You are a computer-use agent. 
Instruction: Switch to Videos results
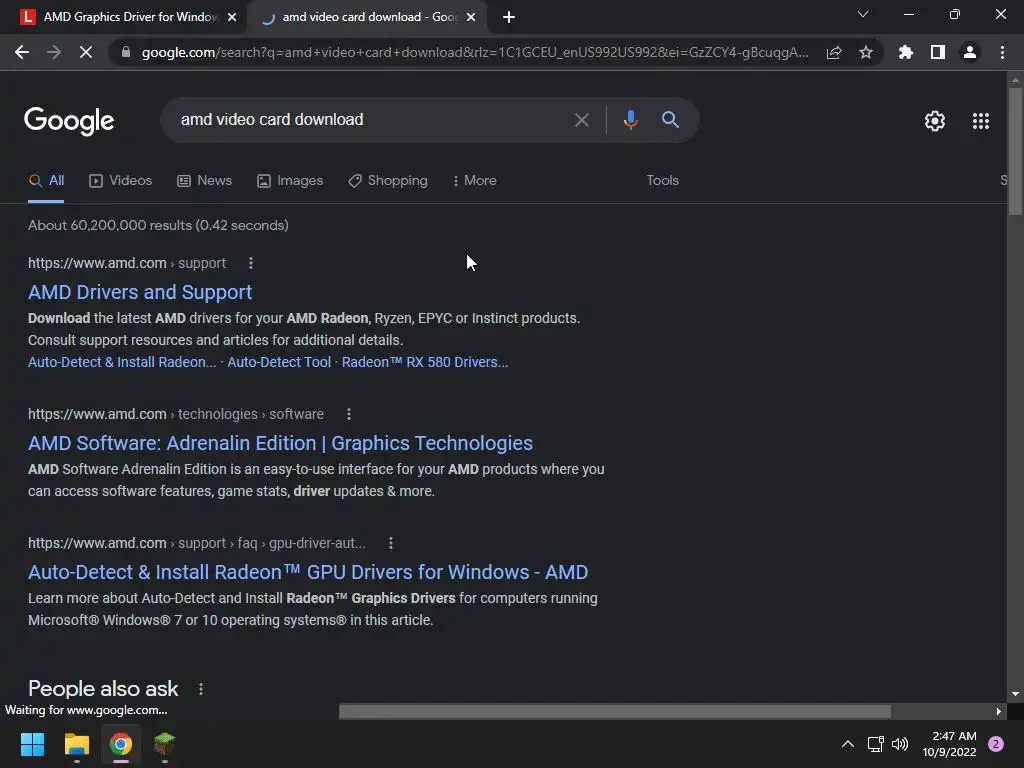pos(120,181)
